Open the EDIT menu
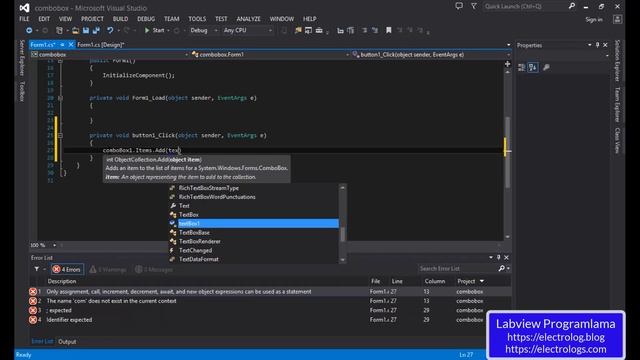 (x=44, y=19)
